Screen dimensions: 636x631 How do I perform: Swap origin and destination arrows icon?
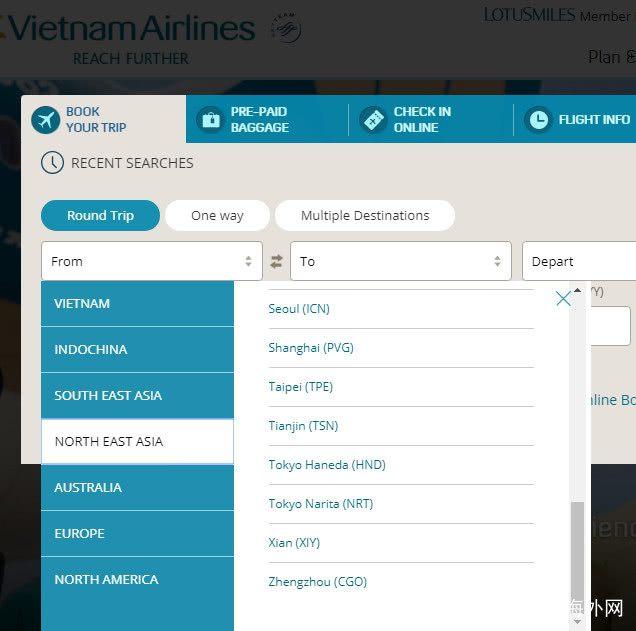(x=276, y=262)
